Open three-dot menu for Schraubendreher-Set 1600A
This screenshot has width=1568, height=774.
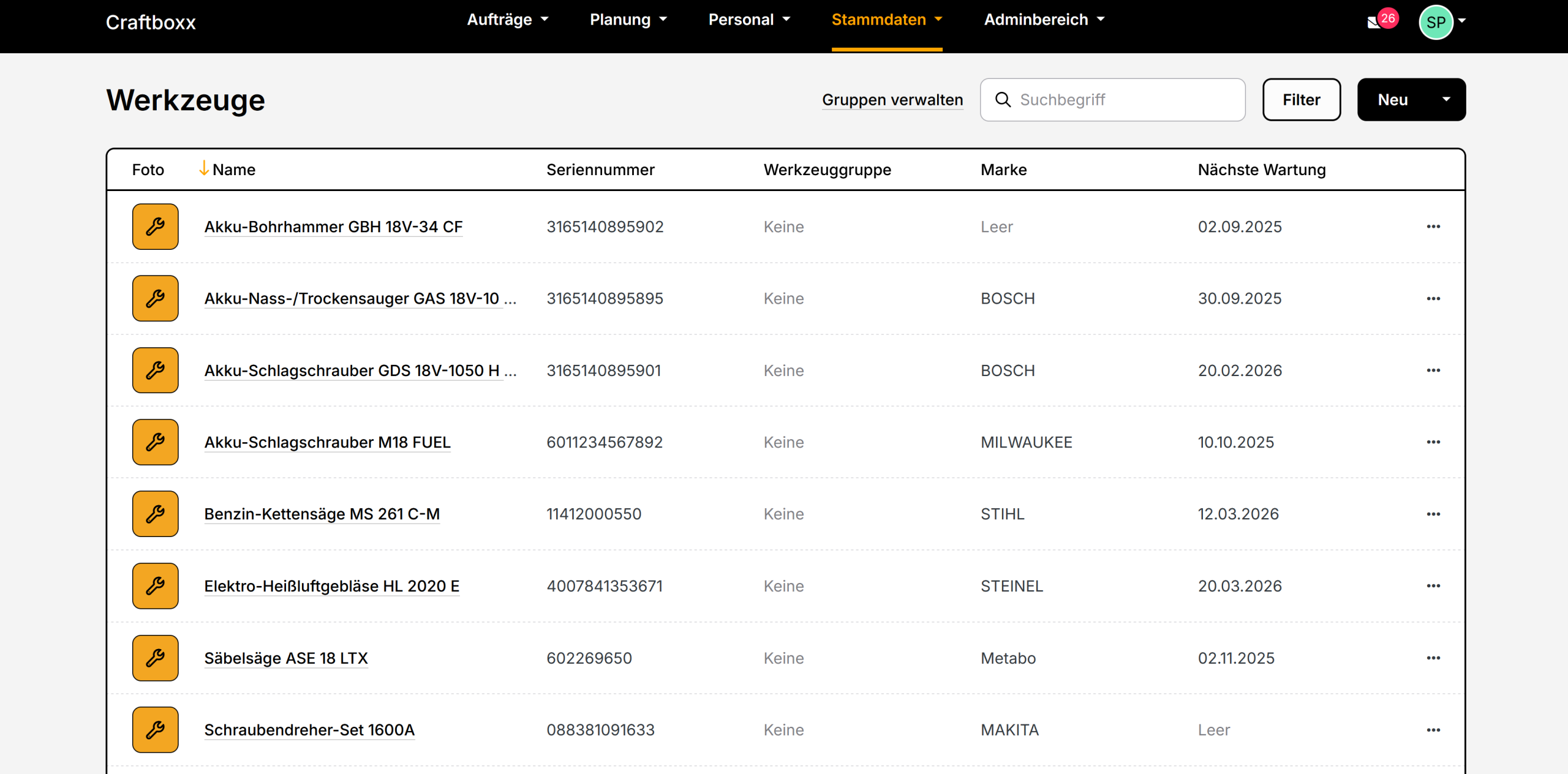(x=1433, y=730)
